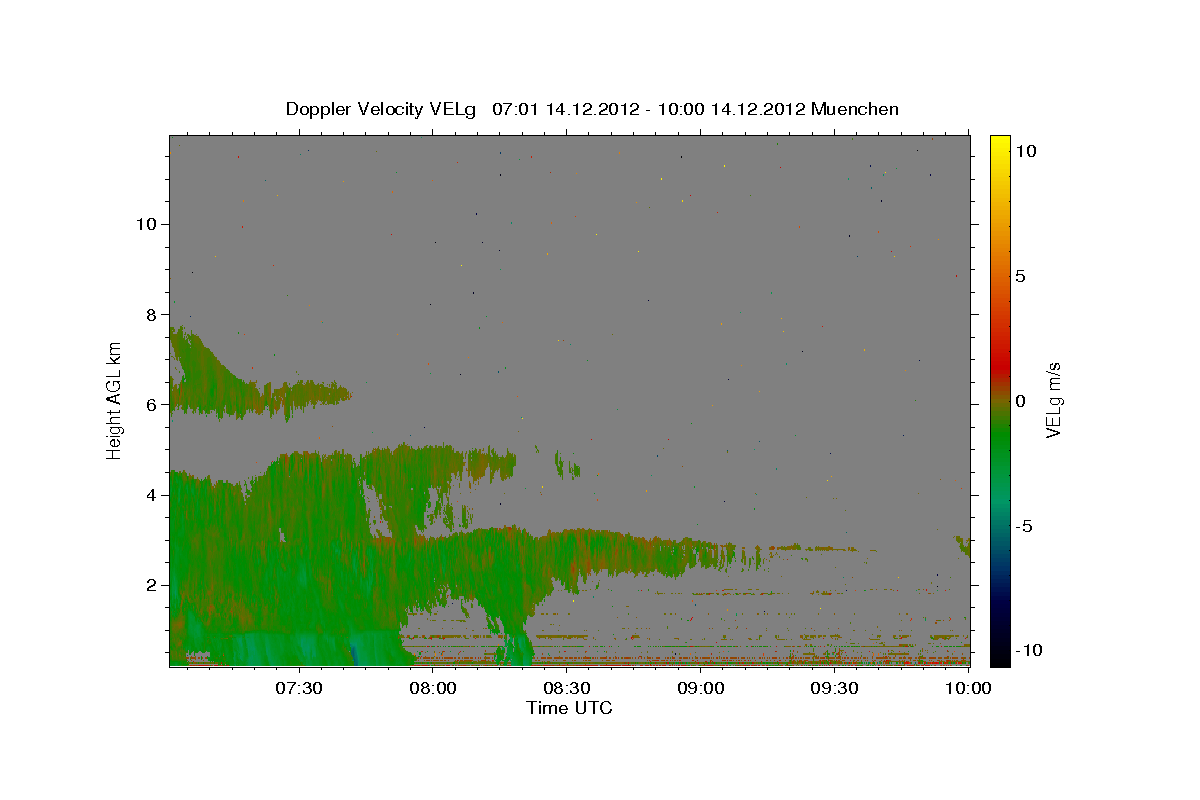Screen dimensions: 1200x800
Task: Click the colorbar label '-5'
Action: tap(1023, 526)
